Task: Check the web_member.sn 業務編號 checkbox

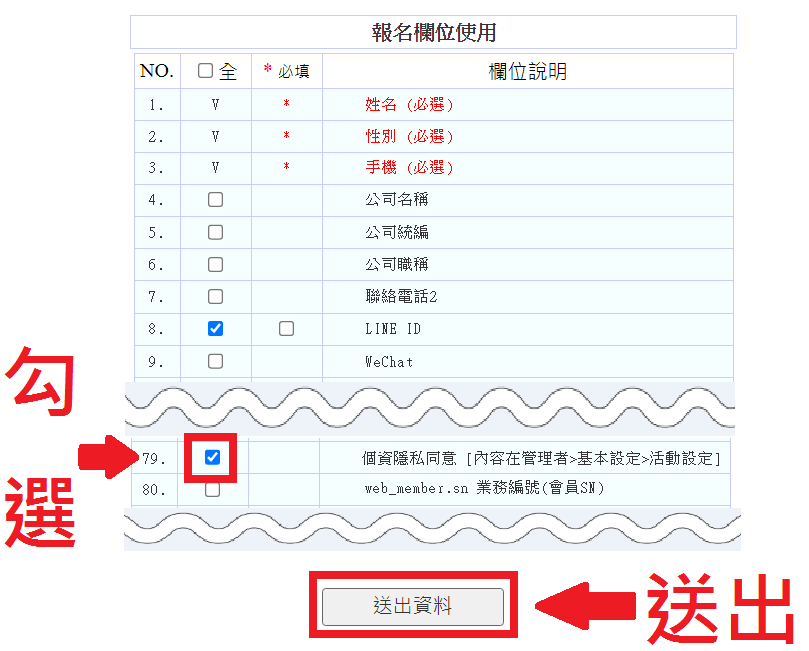Action: tap(212, 490)
